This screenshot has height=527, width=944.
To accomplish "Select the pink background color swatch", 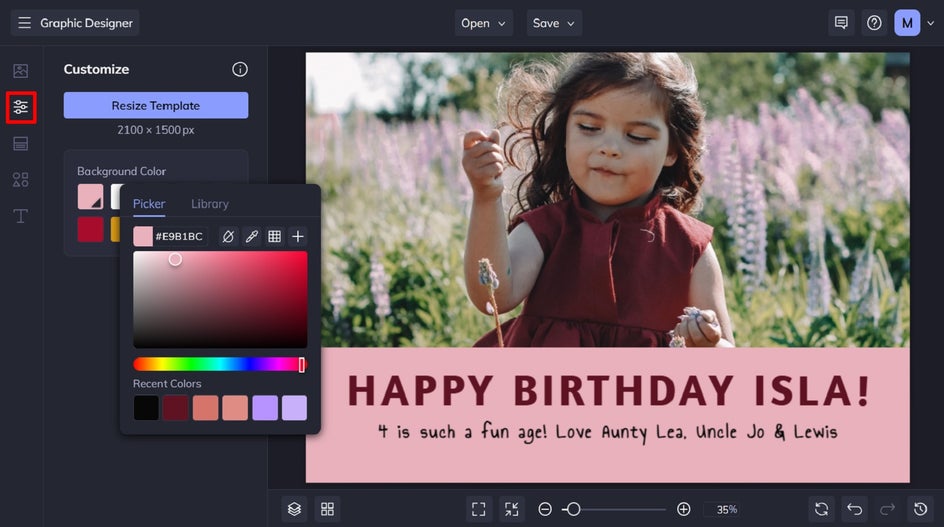I will click(90, 197).
